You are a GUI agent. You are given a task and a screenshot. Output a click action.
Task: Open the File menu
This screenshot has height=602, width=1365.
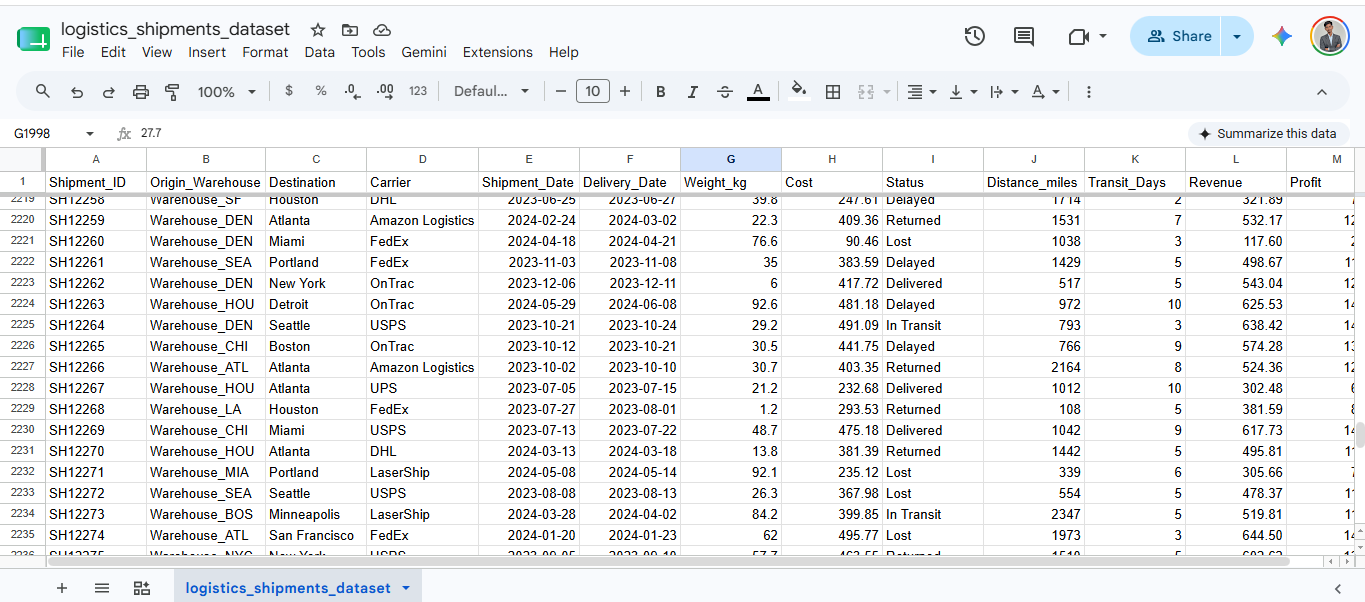(73, 52)
